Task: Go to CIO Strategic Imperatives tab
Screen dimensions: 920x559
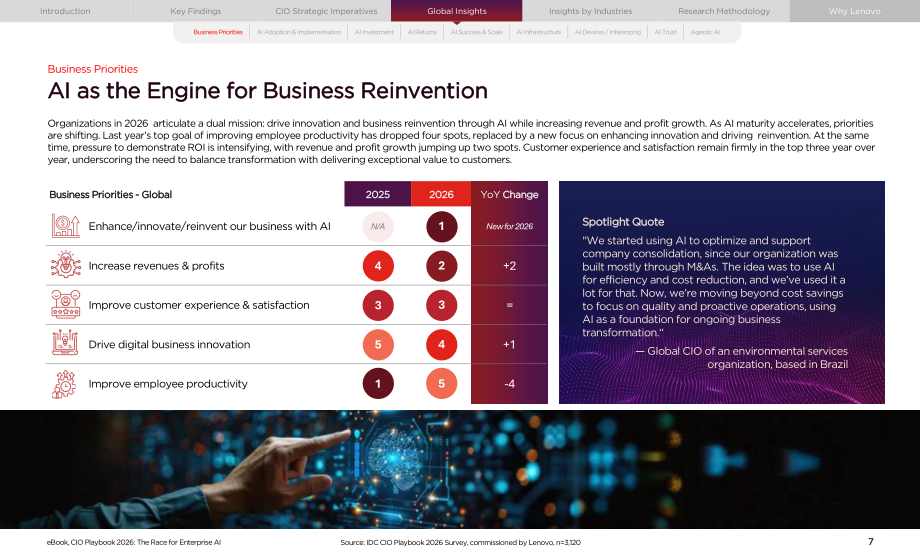Action: click(x=326, y=11)
